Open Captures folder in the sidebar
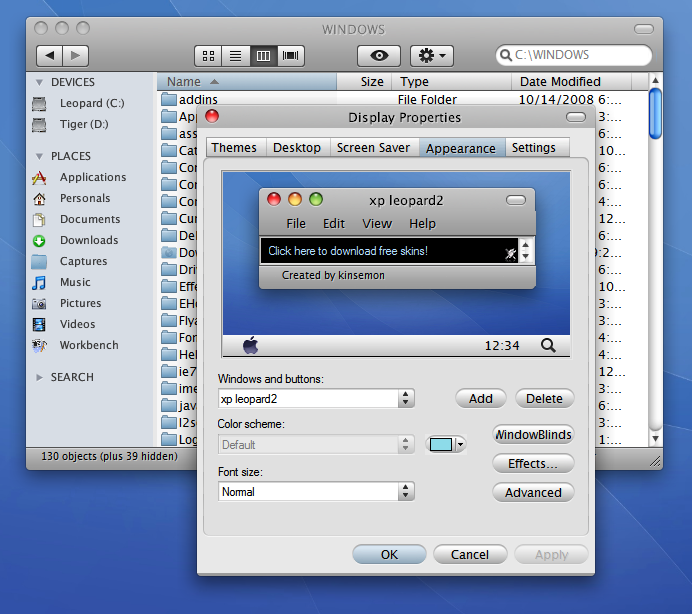Screen dimensions: 692x614 [x=70, y=261]
